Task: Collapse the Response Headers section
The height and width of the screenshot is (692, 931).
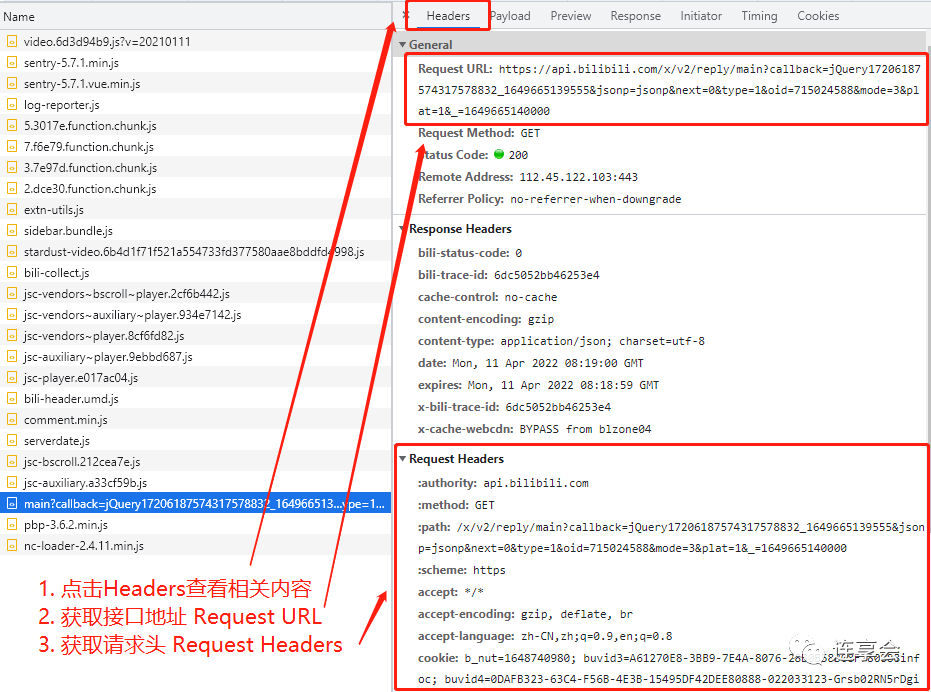Action: click(403, 229)
